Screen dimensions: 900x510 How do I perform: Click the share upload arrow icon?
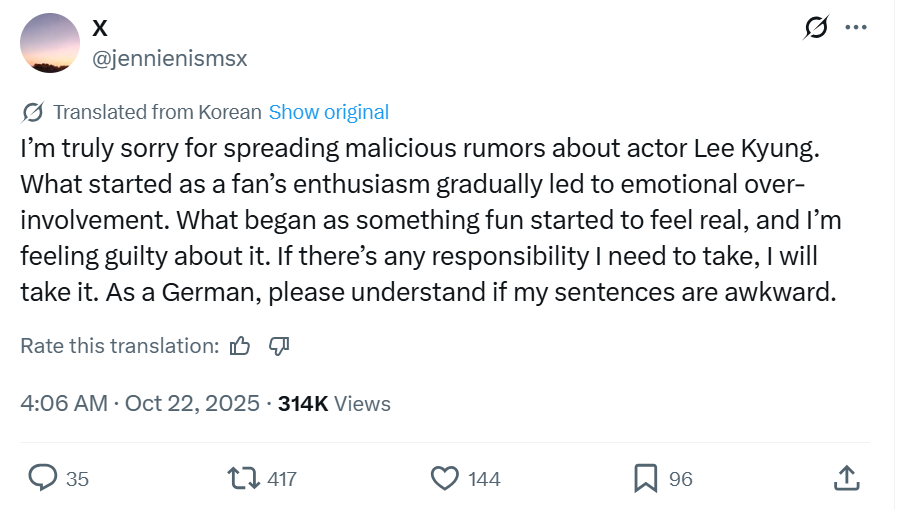click(x=846, y=479)
